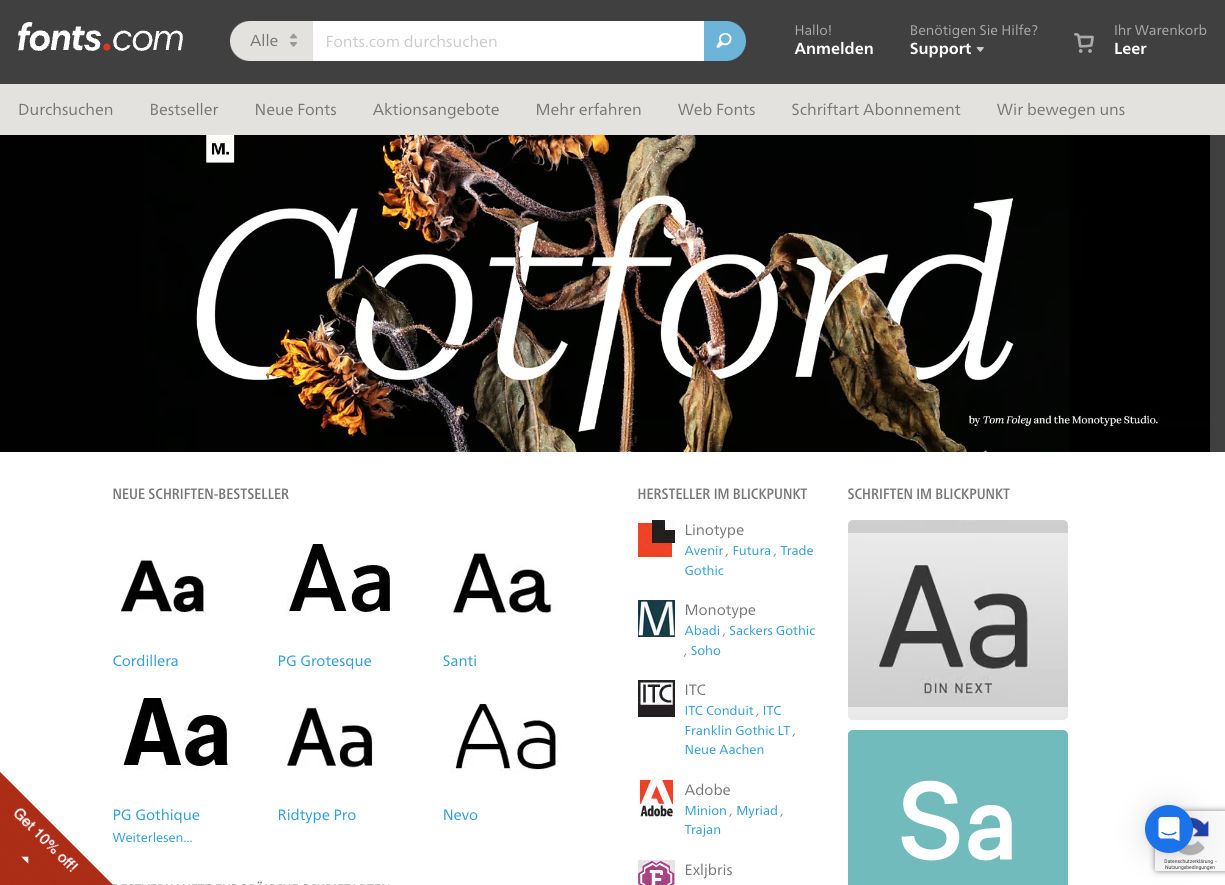1225x885 pixels.
Task: Select the Avenir font link under Linotype
Action: pyautogui.click(x=703, y=550)
